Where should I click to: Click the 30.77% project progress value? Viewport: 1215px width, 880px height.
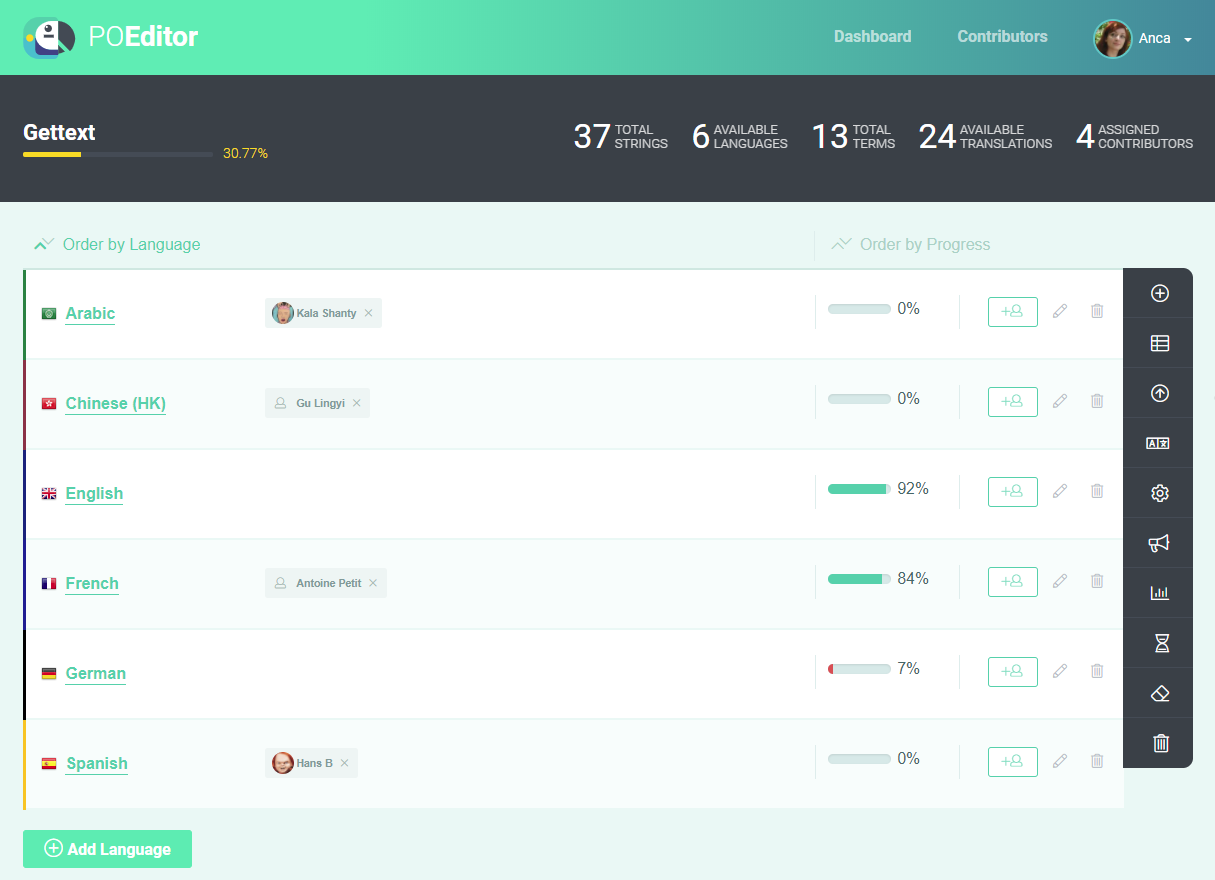tap(245, 154)
